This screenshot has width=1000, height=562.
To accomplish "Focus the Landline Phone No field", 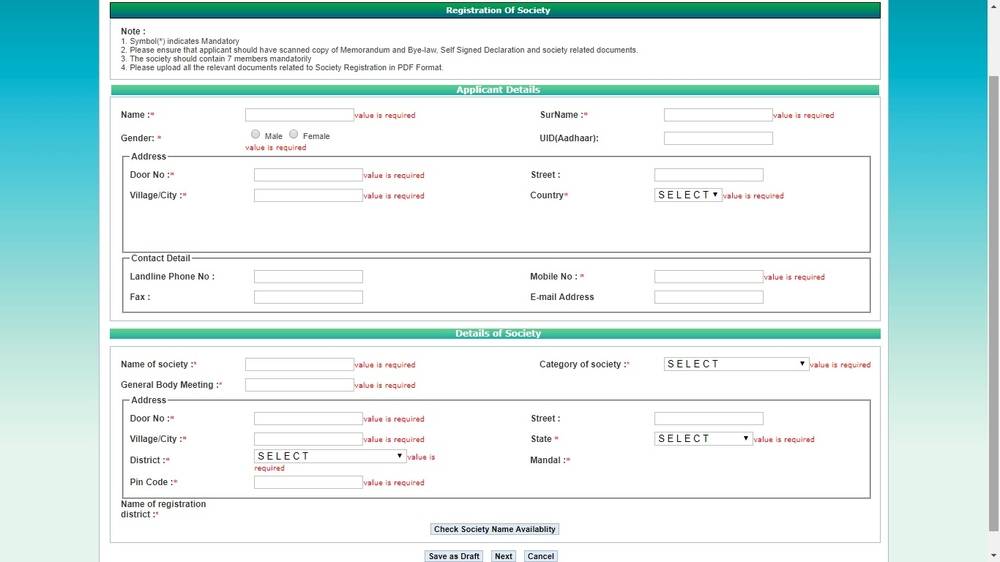I will pyautogui.click(x=308, y=277).
